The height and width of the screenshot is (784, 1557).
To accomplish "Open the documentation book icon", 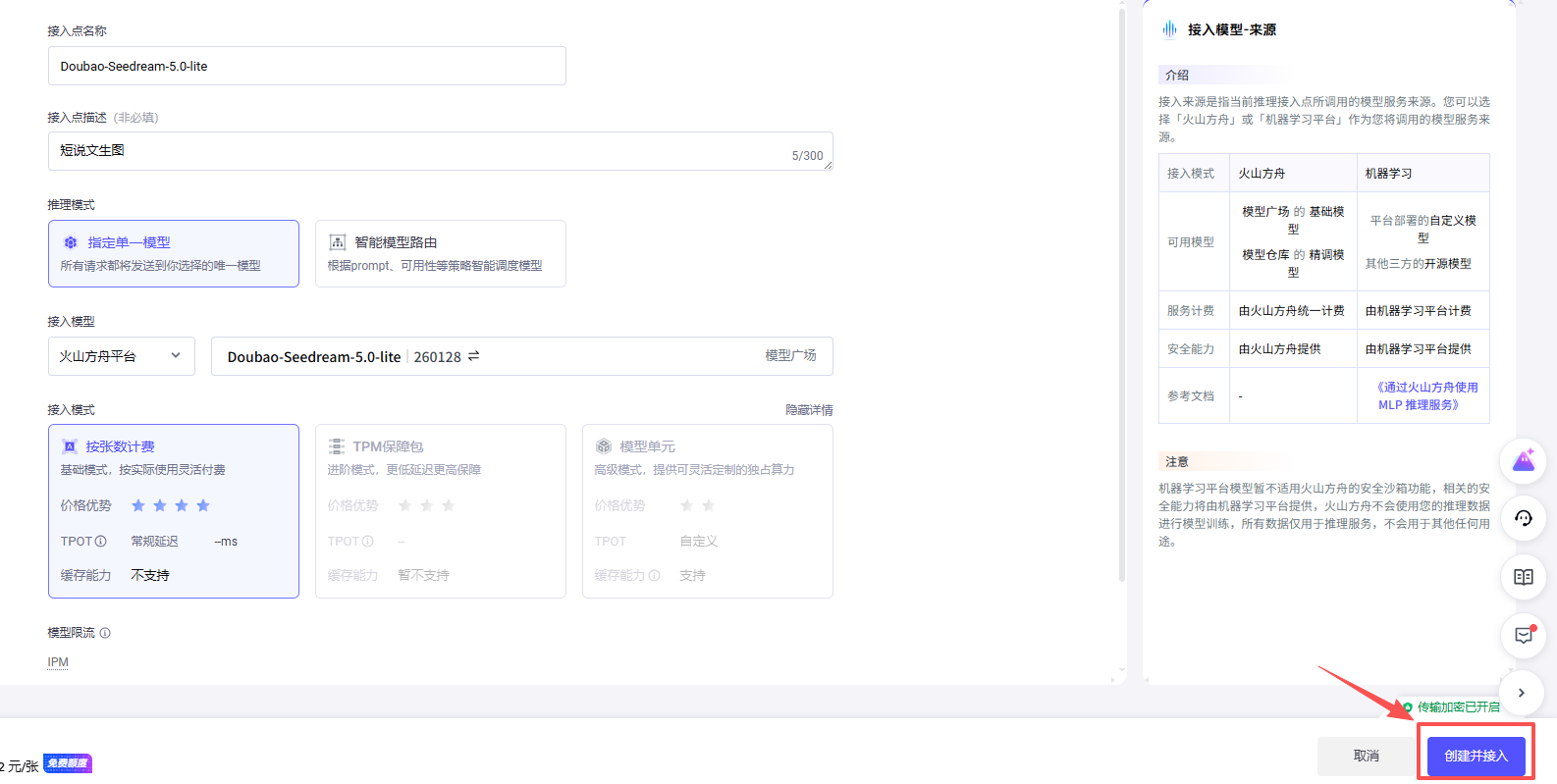I will tap(1524, 577).
